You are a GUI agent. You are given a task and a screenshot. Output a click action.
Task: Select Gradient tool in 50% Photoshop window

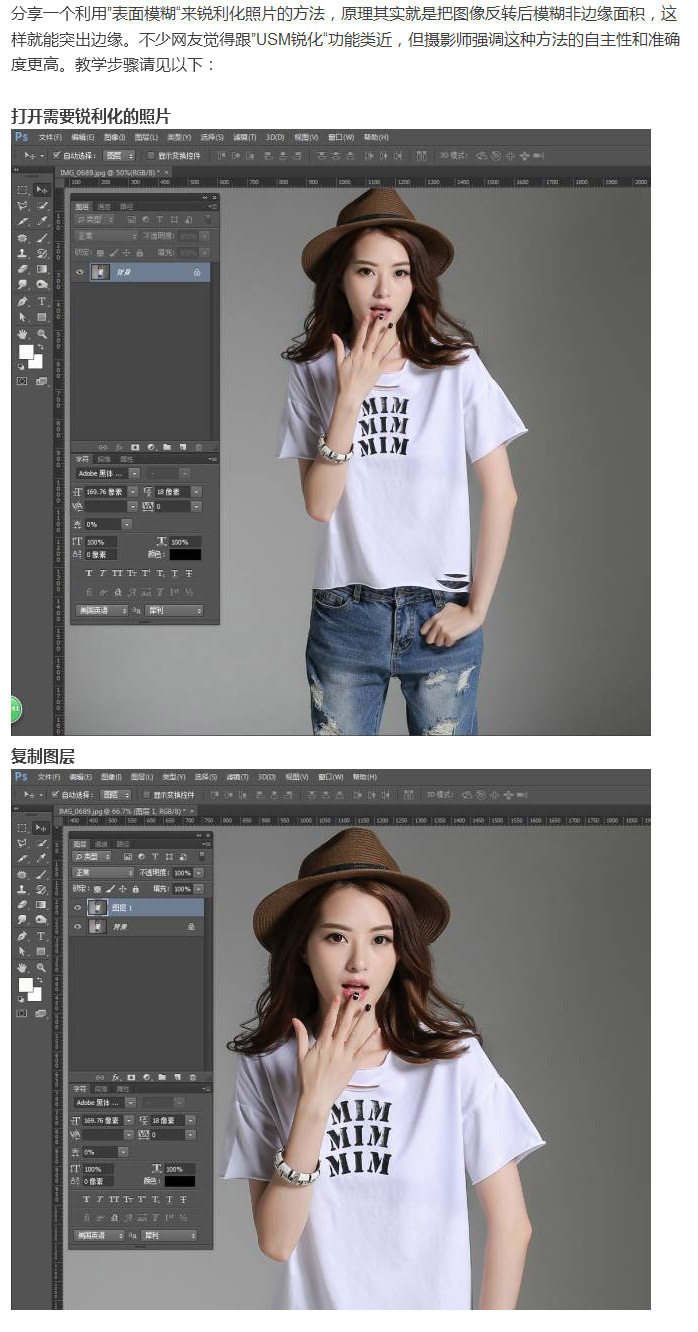coord(41,269)
